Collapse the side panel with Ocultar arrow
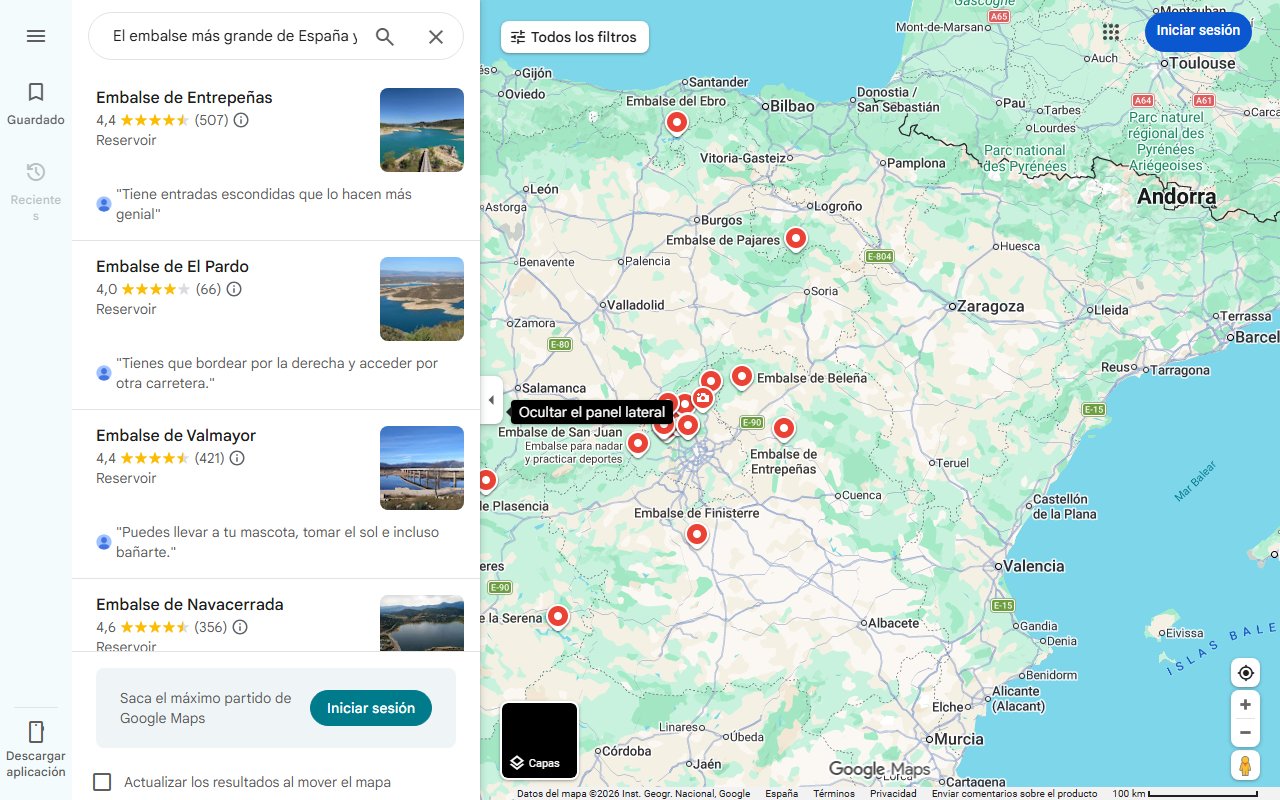 491,399
